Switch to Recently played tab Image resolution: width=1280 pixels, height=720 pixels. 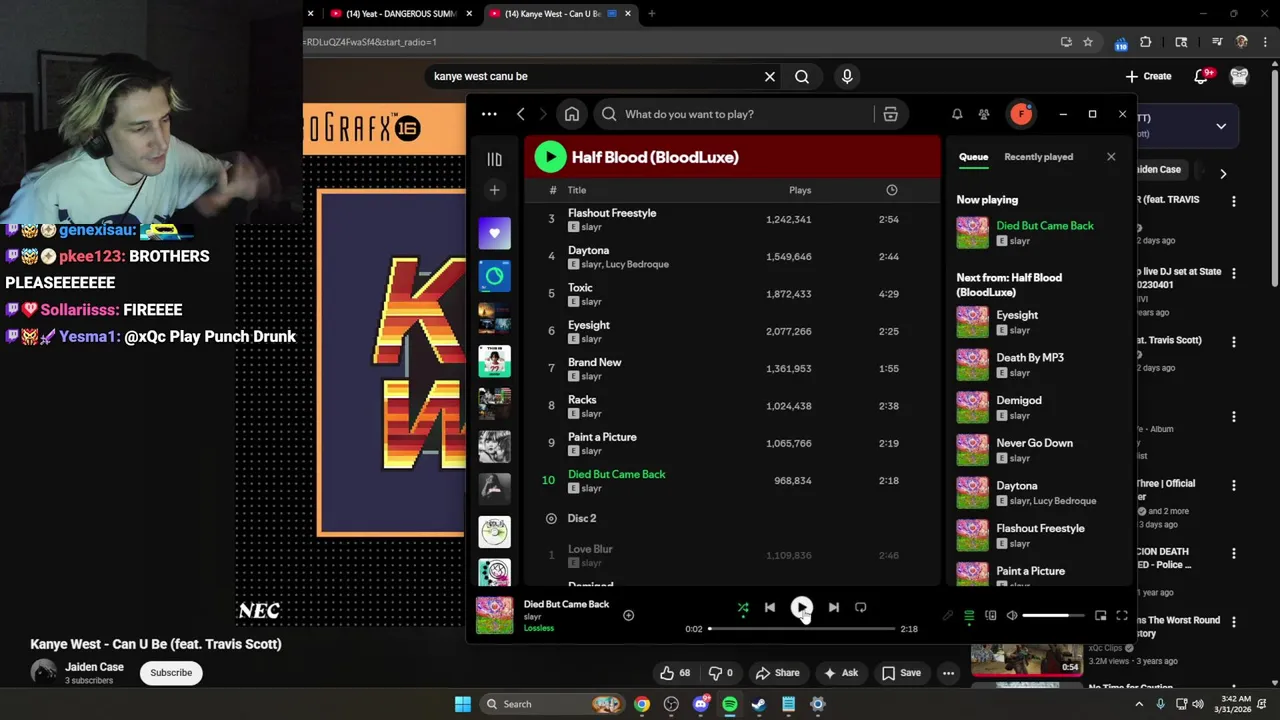pyautogui.click(x=1038, y=157)
